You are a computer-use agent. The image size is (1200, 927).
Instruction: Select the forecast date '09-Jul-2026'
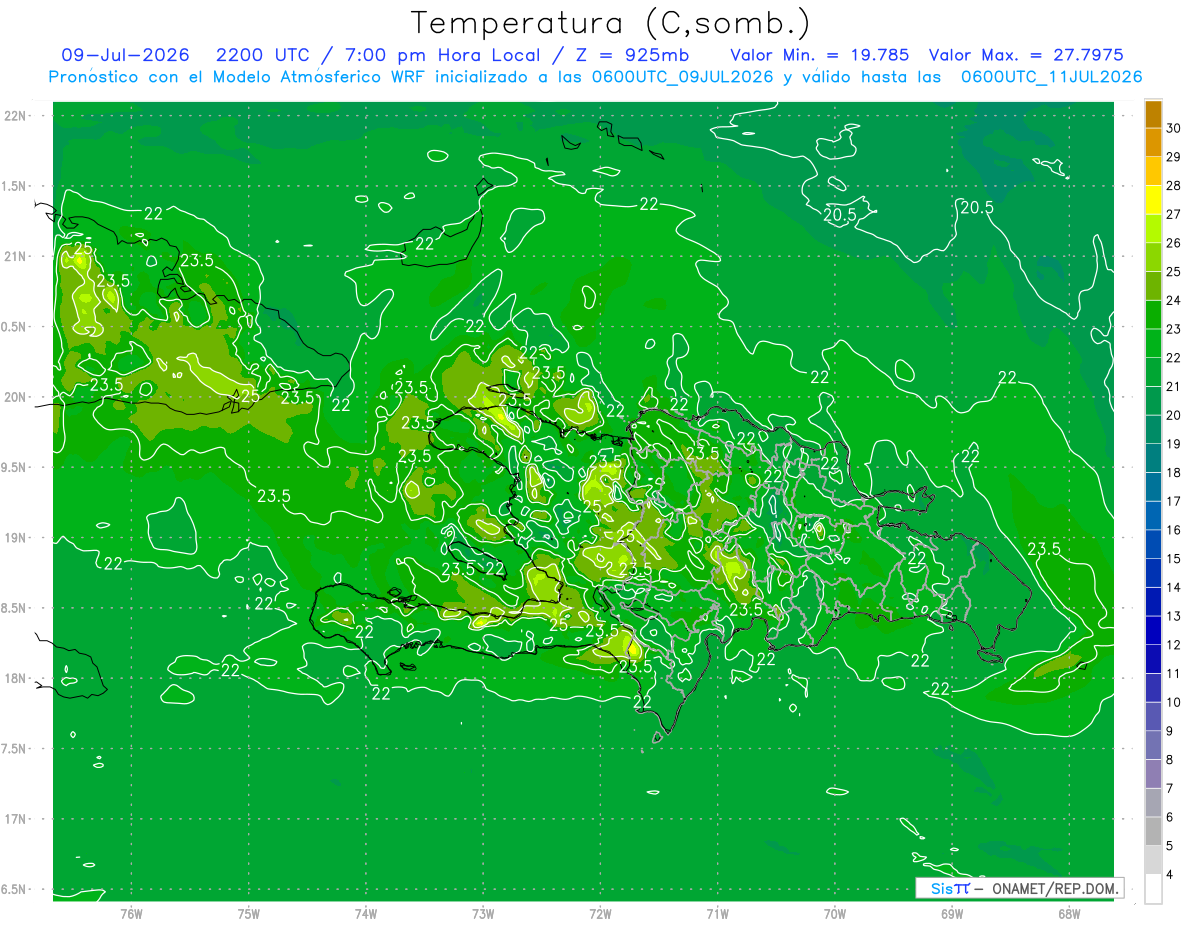point(125,55)
